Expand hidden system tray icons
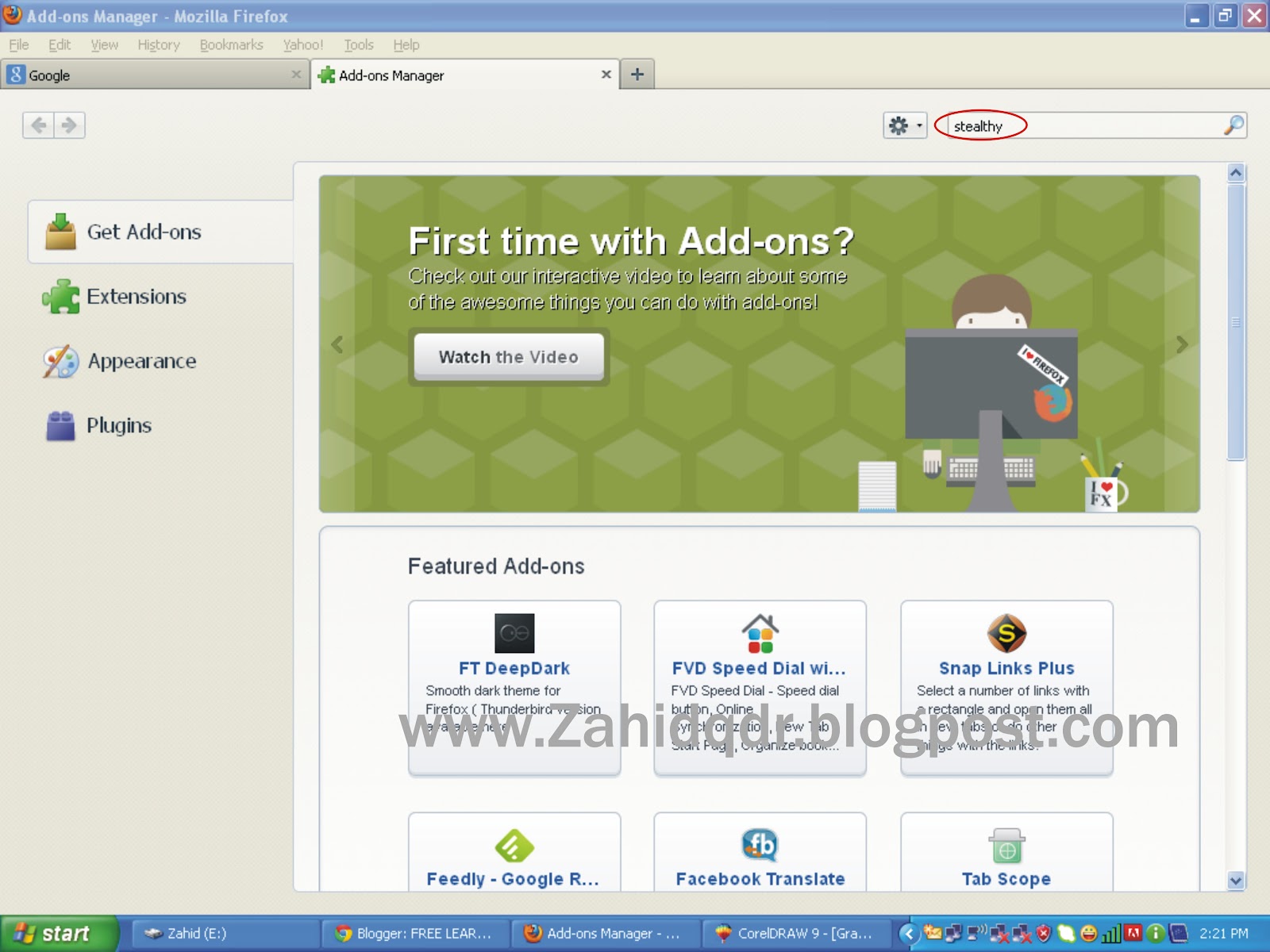1270x952 pixels. pos(909,934)
